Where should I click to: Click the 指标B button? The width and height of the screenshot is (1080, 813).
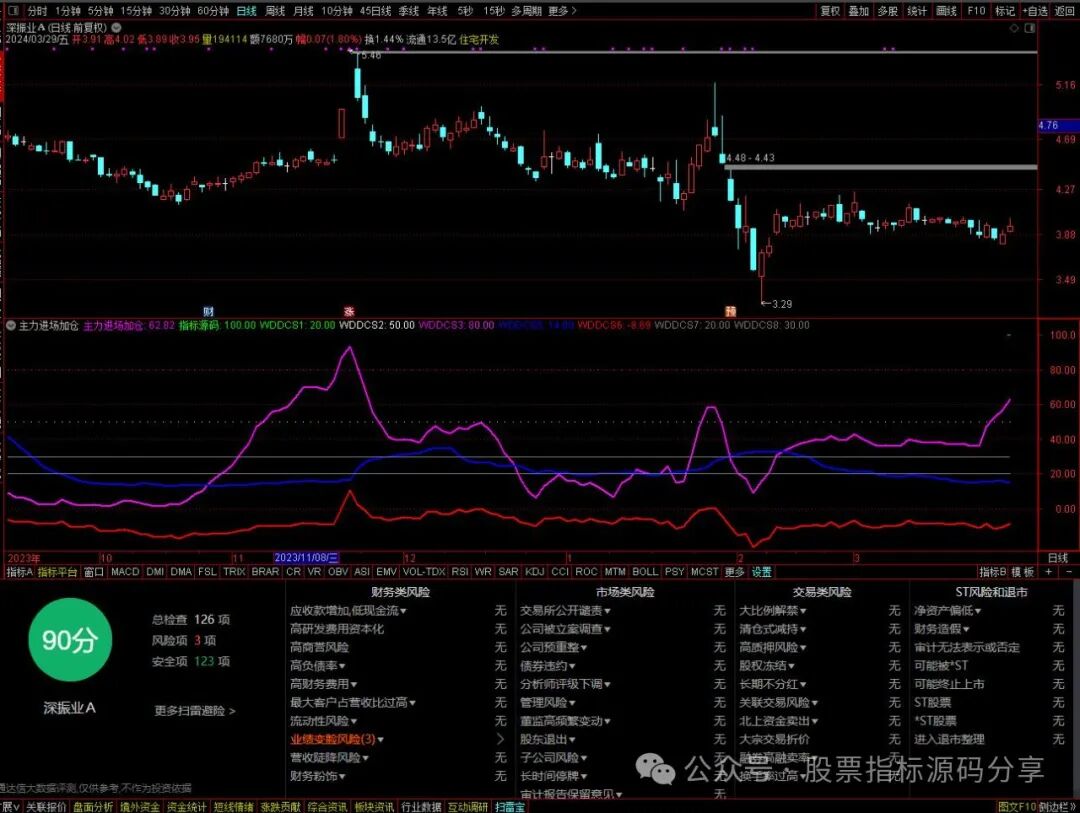(993, 572)
